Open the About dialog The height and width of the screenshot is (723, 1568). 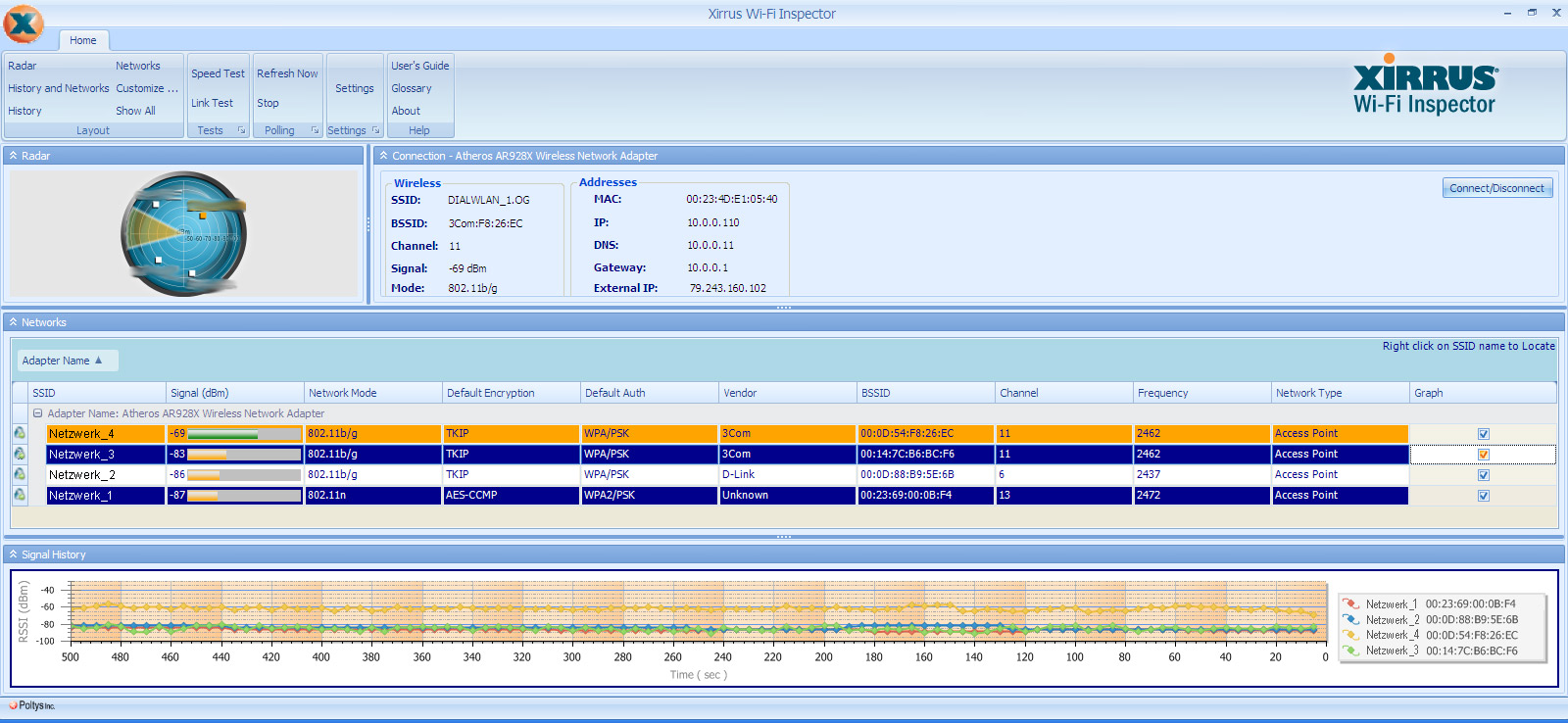(x=406, y=111)
